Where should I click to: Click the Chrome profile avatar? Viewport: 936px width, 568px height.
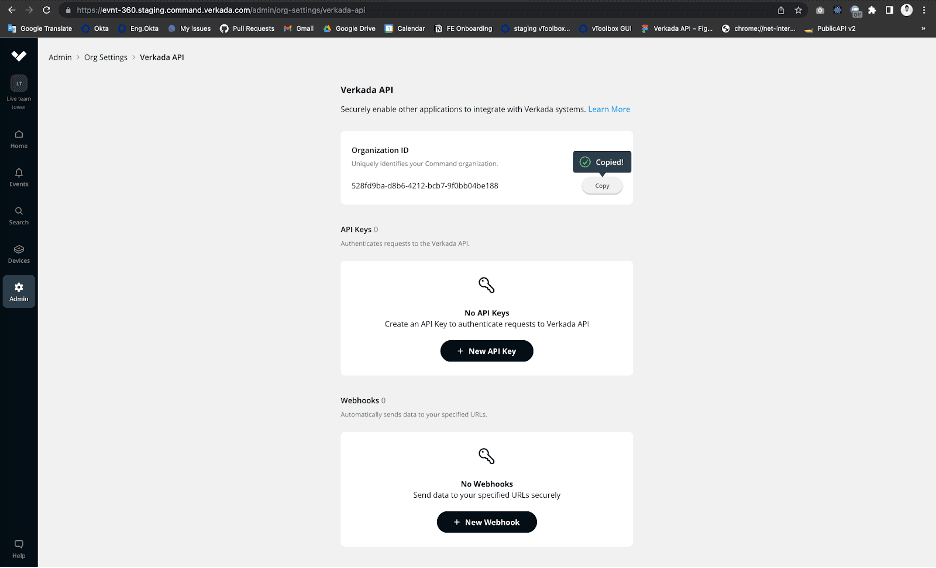pyautogui.click(x=907, y=10)
